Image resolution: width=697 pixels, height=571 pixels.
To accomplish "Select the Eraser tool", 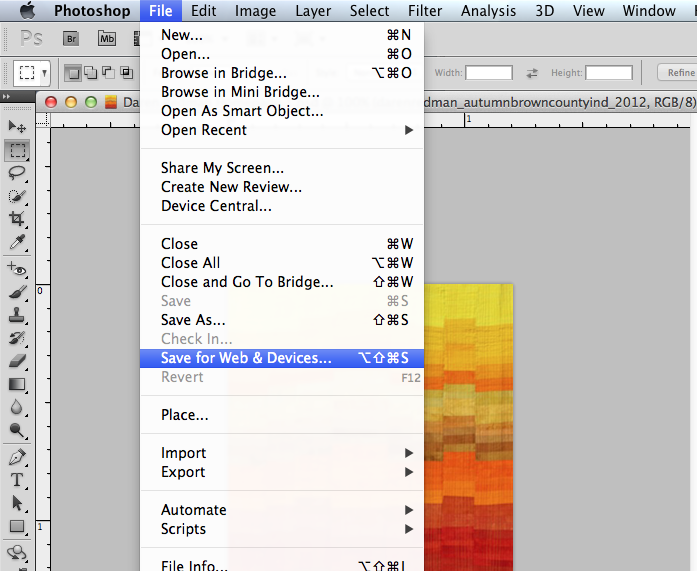I will point(17,361).
